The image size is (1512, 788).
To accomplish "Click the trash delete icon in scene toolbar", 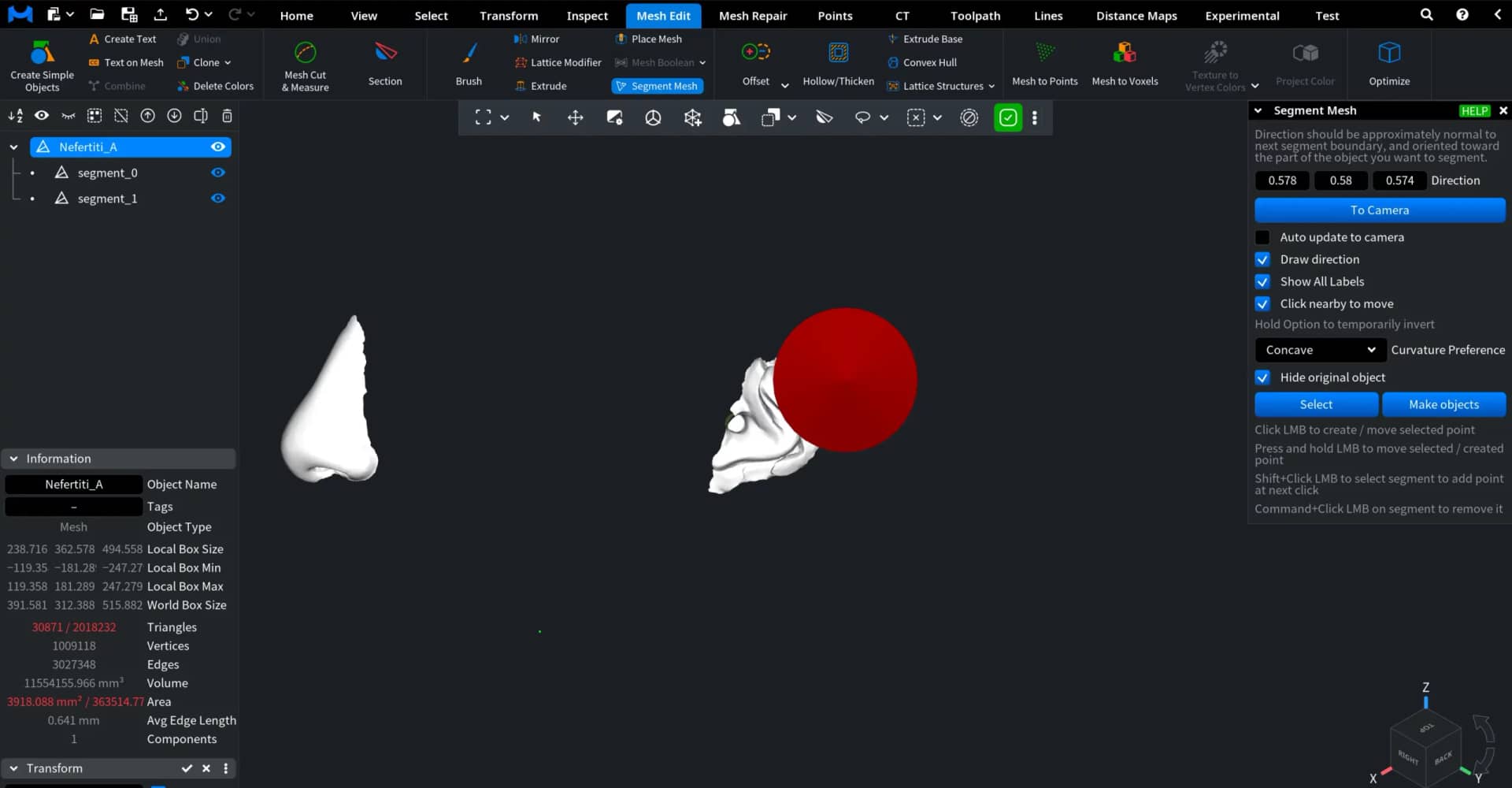I will [x=227, y=116].
